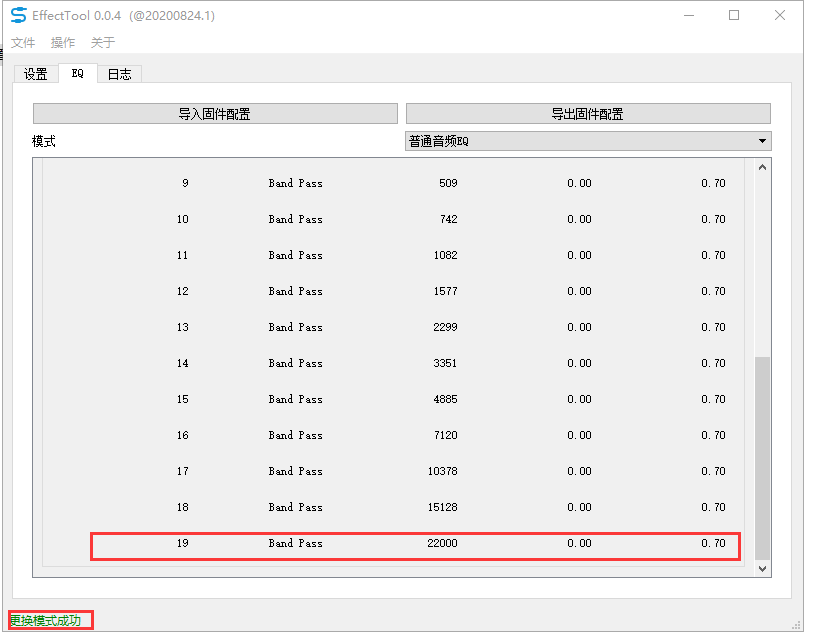Select frequency value 15128 in band 18
Screen dimensions: 815x641
point(442,507)
